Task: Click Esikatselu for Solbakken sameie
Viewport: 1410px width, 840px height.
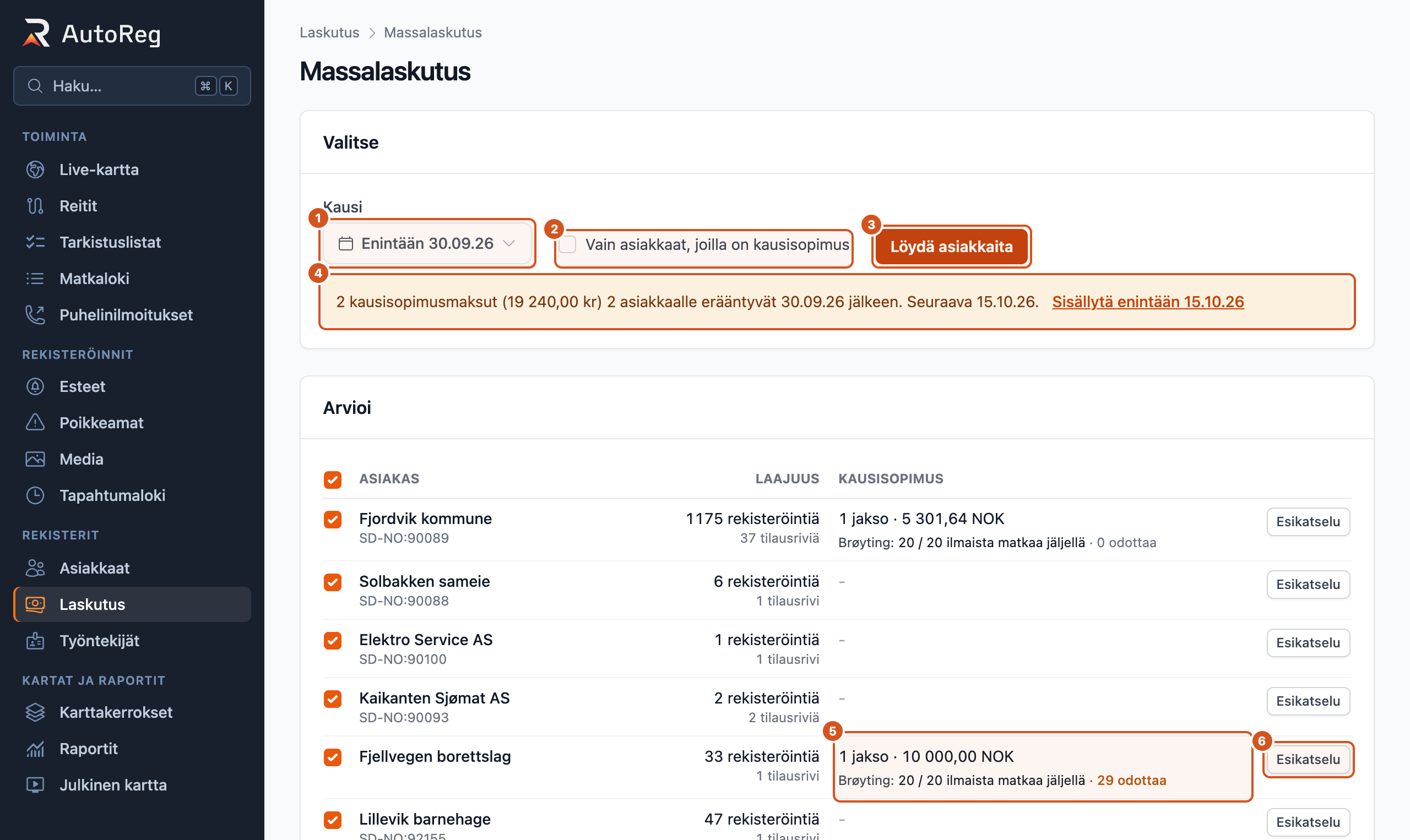Action: [1308, 585]
